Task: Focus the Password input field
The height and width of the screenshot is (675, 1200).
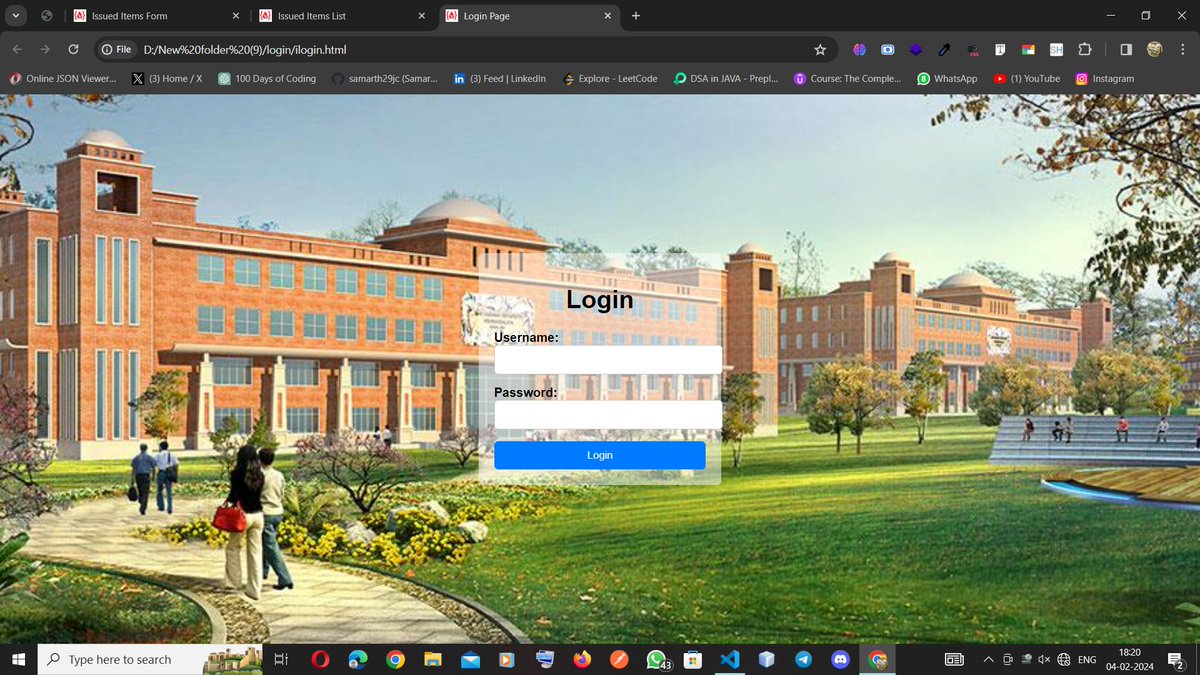Action: [x=608, y=415]
